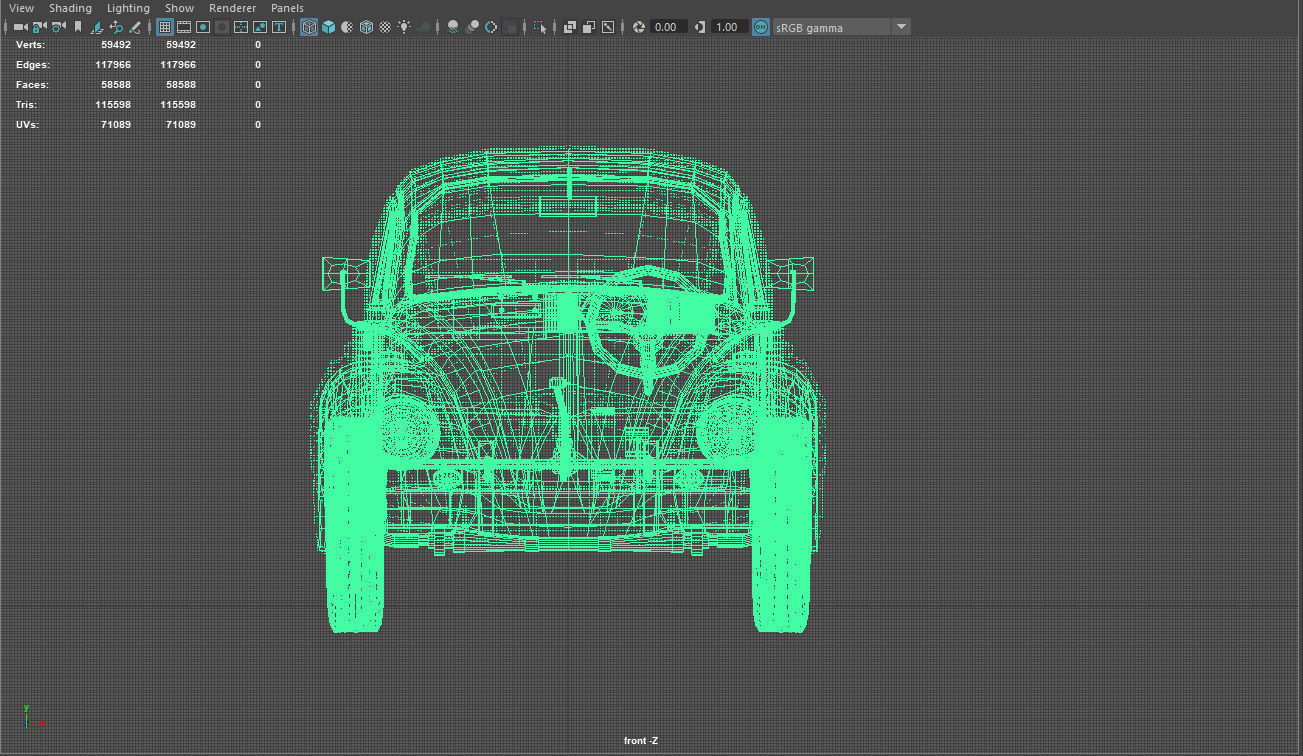Screen dimensions: 1303x756
Task: Open the Shading menu
Action: 70,8
